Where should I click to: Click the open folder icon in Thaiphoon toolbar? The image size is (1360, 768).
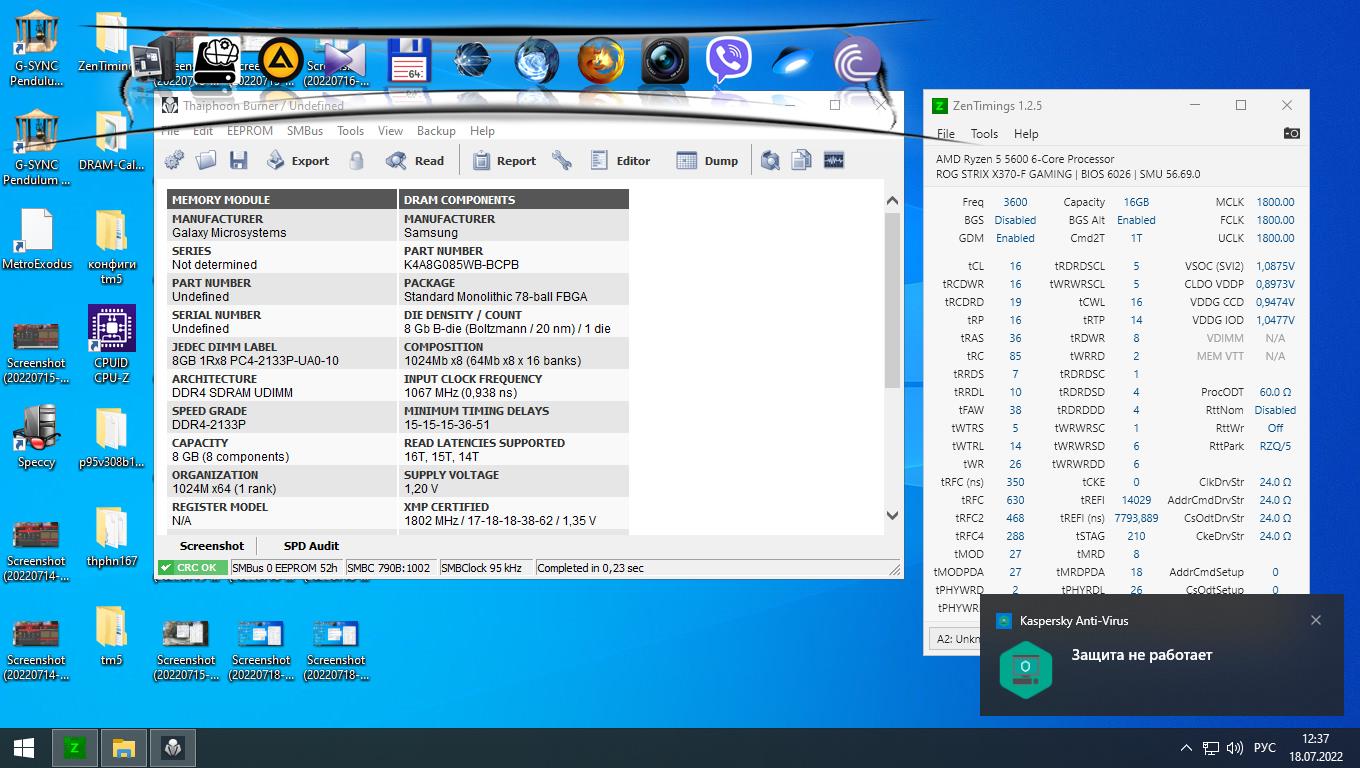[206, 160]
